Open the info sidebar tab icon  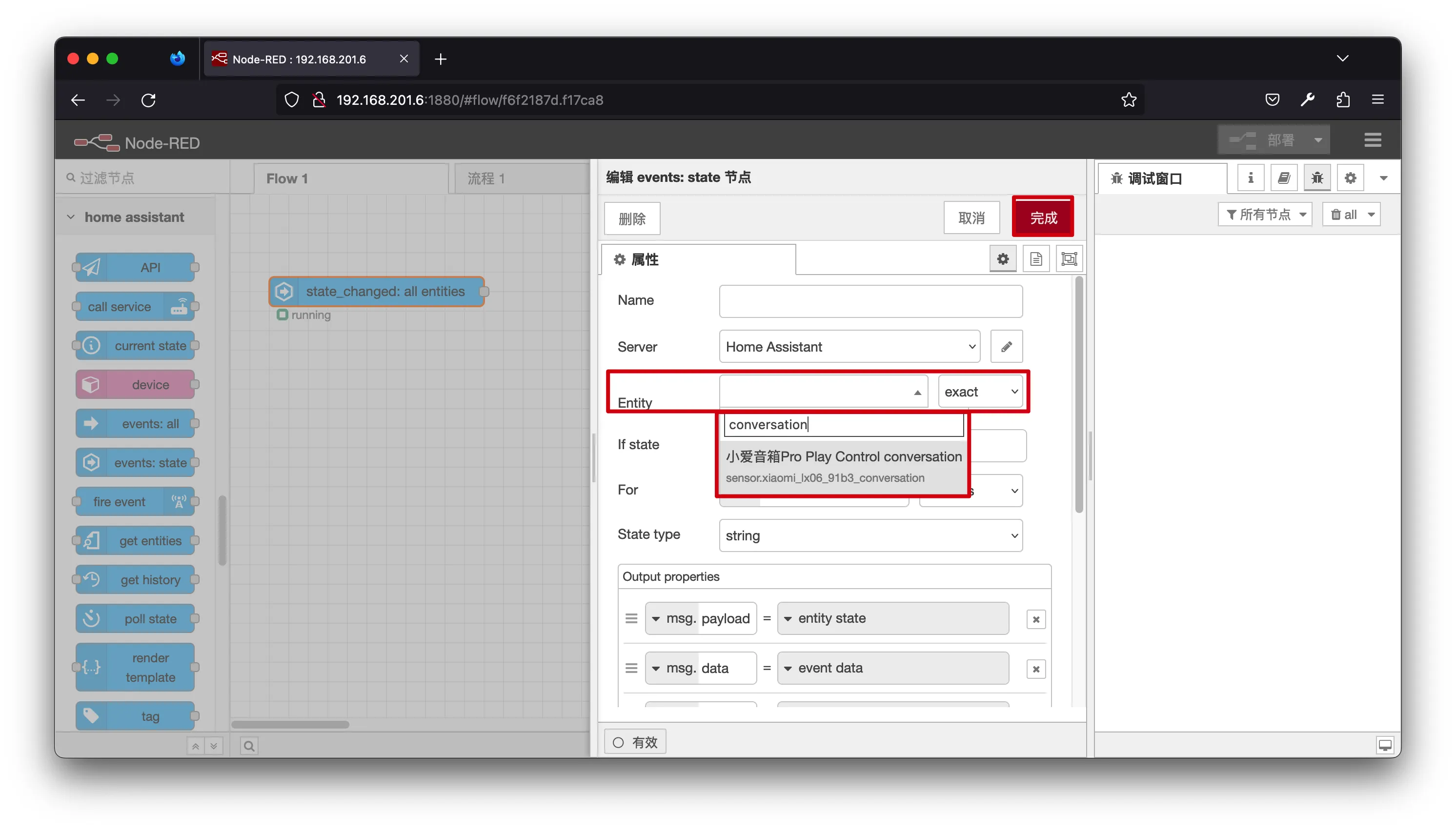[1251, 178]
